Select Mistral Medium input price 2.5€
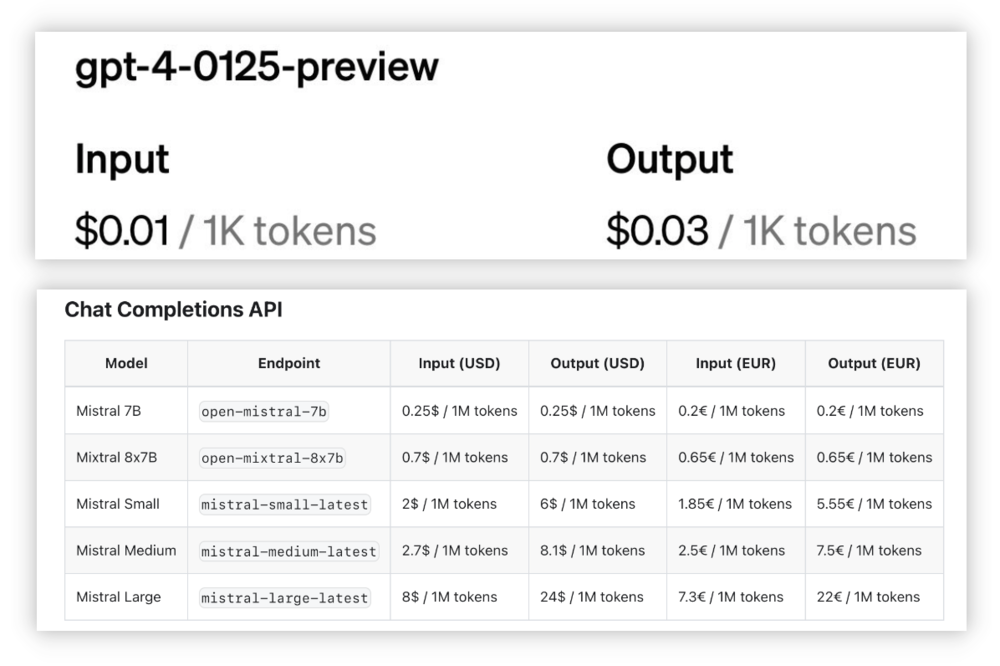 coord(732,551)
